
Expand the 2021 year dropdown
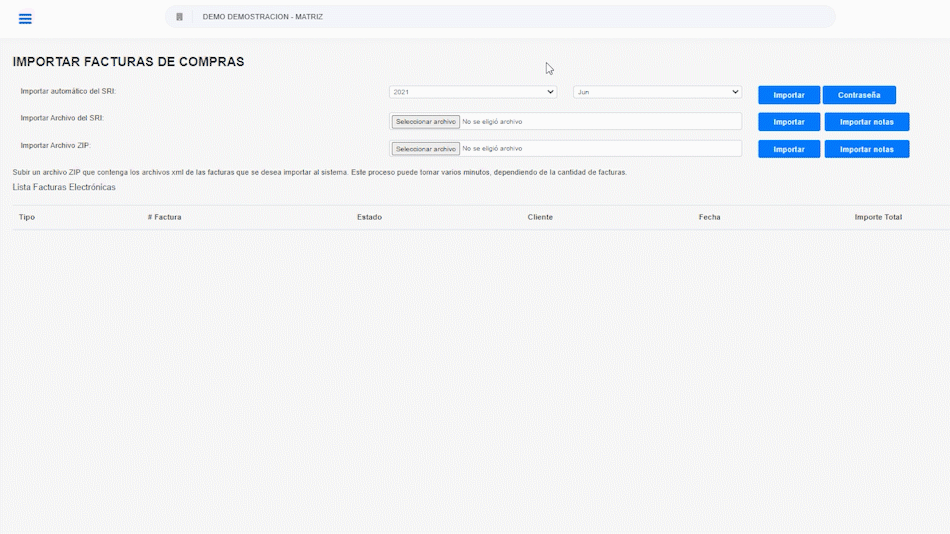(x=472, y=92)
